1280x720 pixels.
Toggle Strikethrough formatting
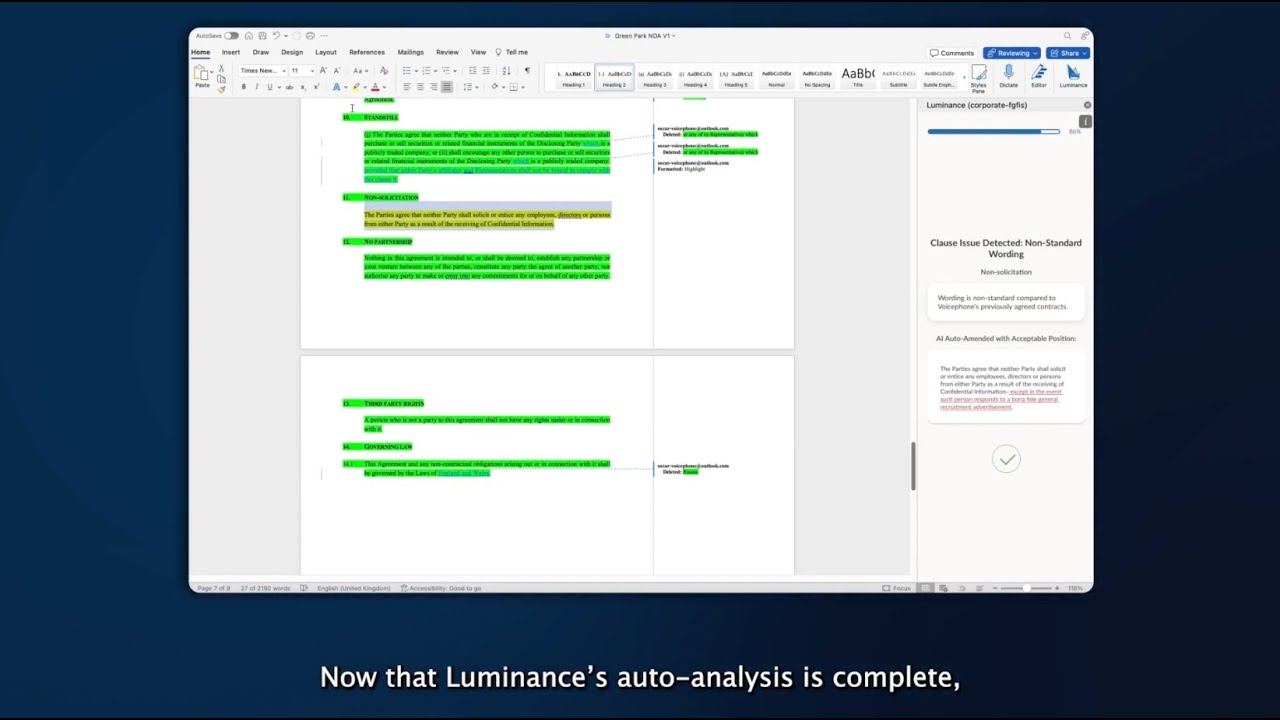289,87
